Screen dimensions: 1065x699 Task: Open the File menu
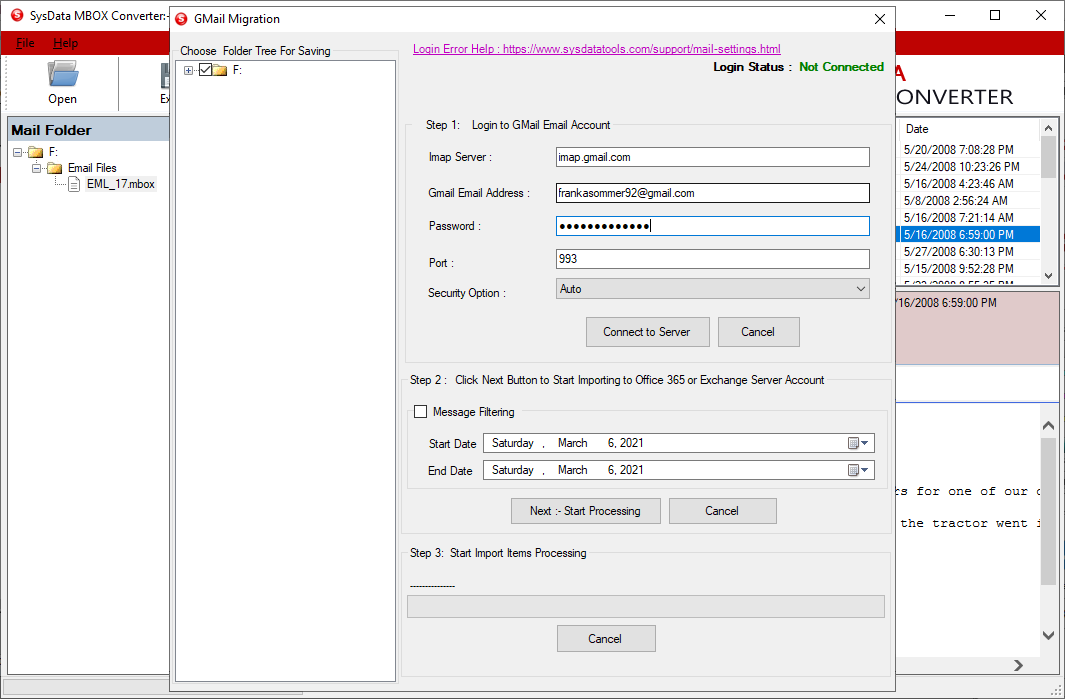(x=25, y=43)
